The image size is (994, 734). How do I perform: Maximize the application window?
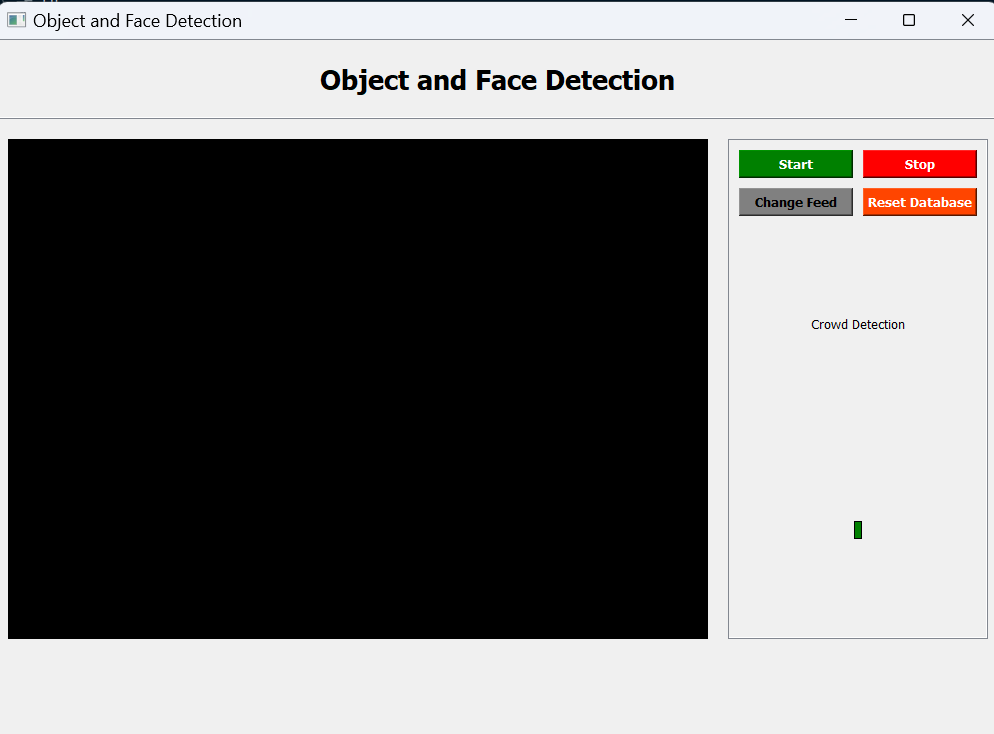908,19
